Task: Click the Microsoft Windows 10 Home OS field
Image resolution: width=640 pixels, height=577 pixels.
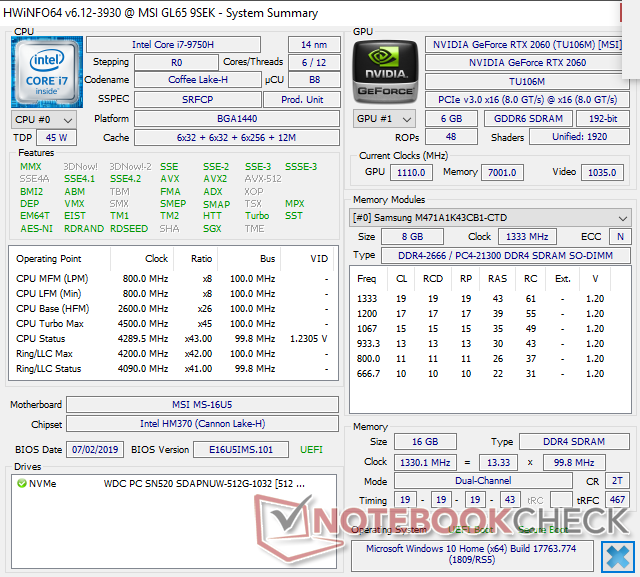Action: point(472,554)
